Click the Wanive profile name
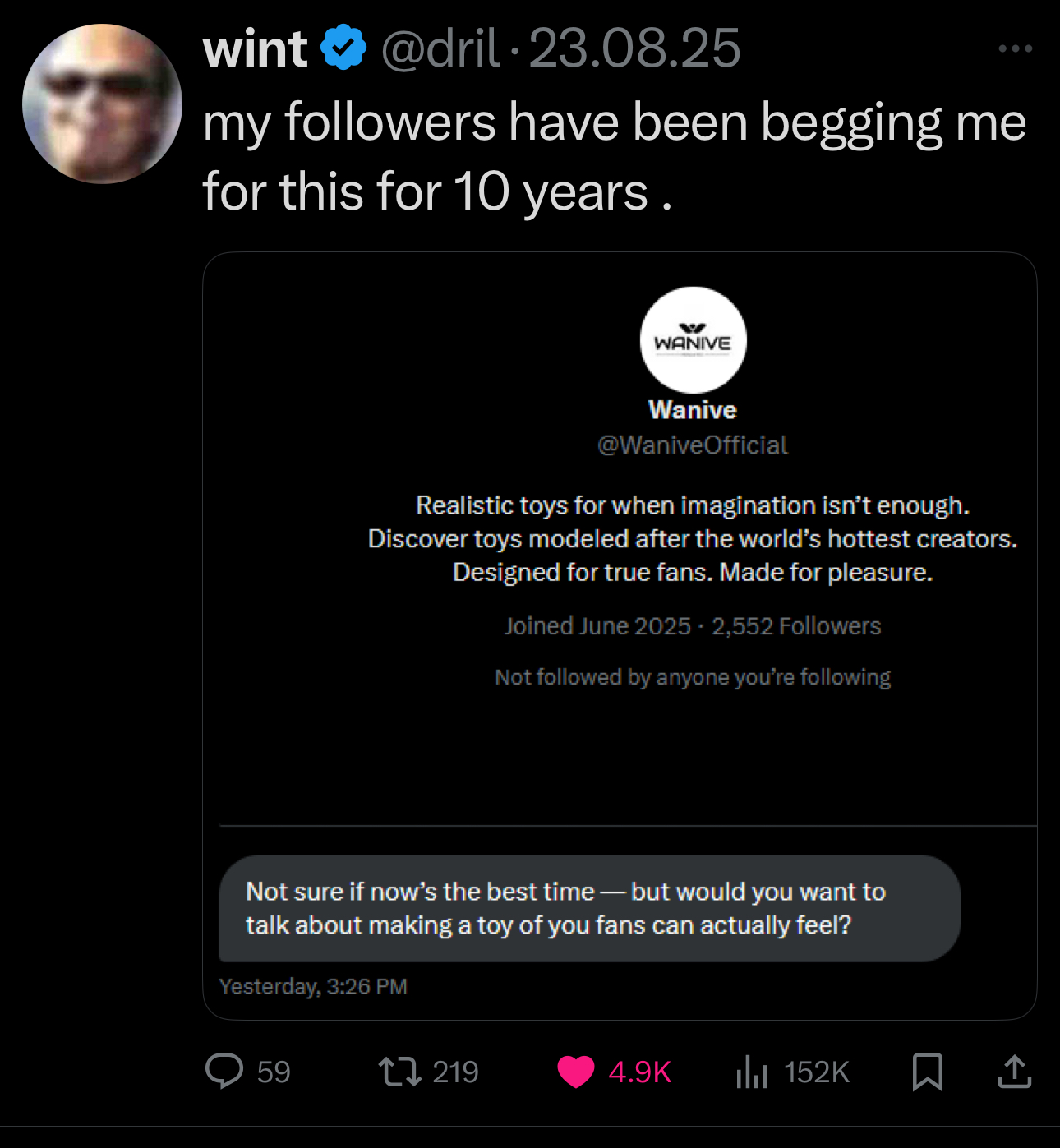1060x1148 pixels. (692, 410)
